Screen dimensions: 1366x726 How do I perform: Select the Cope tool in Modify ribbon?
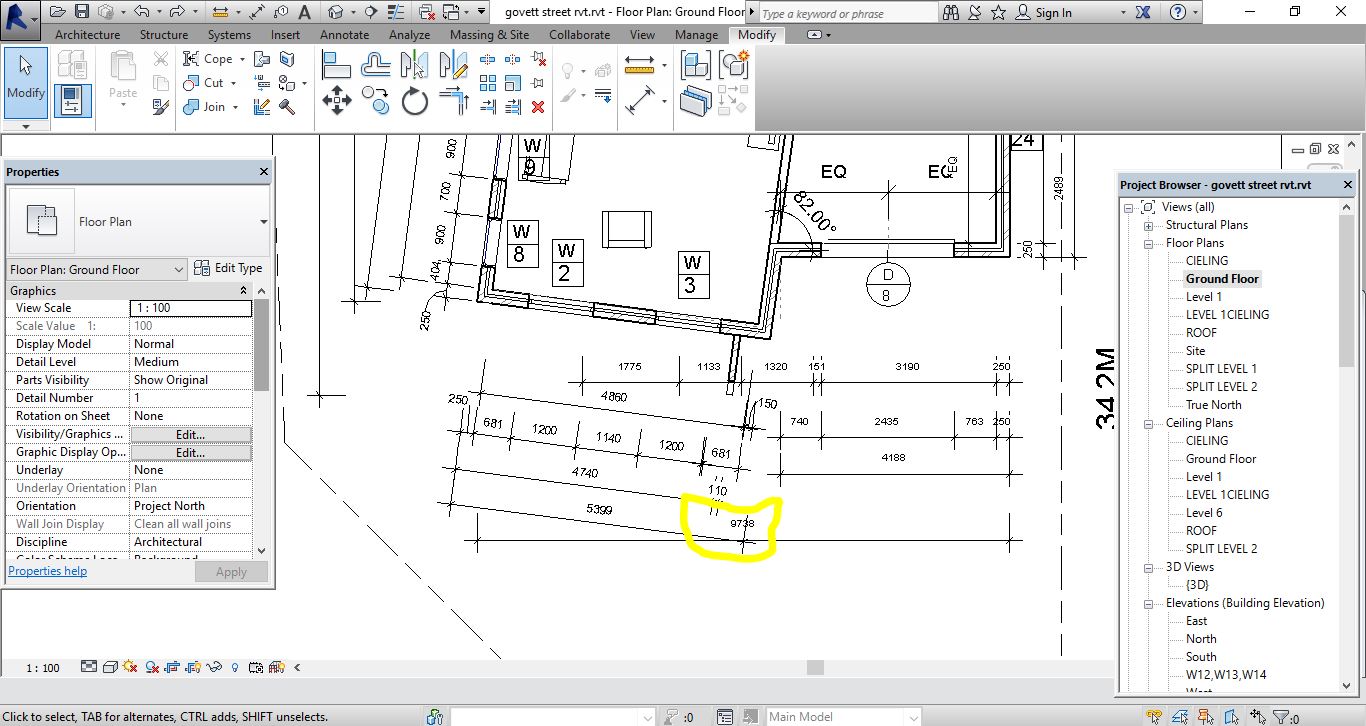click(x=204, y=59)
